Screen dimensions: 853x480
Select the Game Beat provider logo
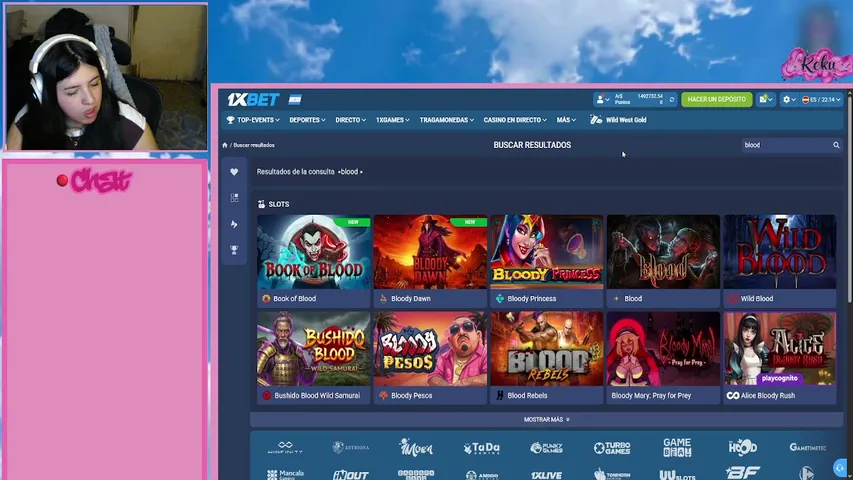pyautogui.click(x=677, y=447)
